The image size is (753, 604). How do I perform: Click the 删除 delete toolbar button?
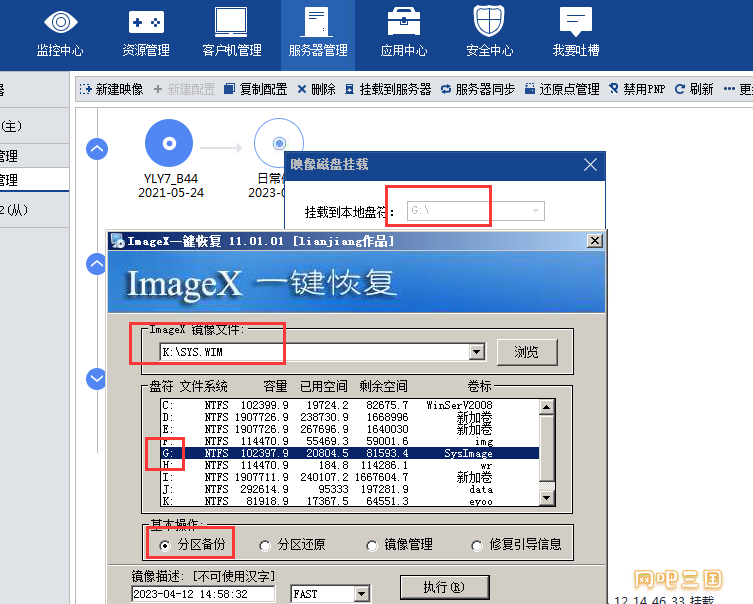pos(316,89)
